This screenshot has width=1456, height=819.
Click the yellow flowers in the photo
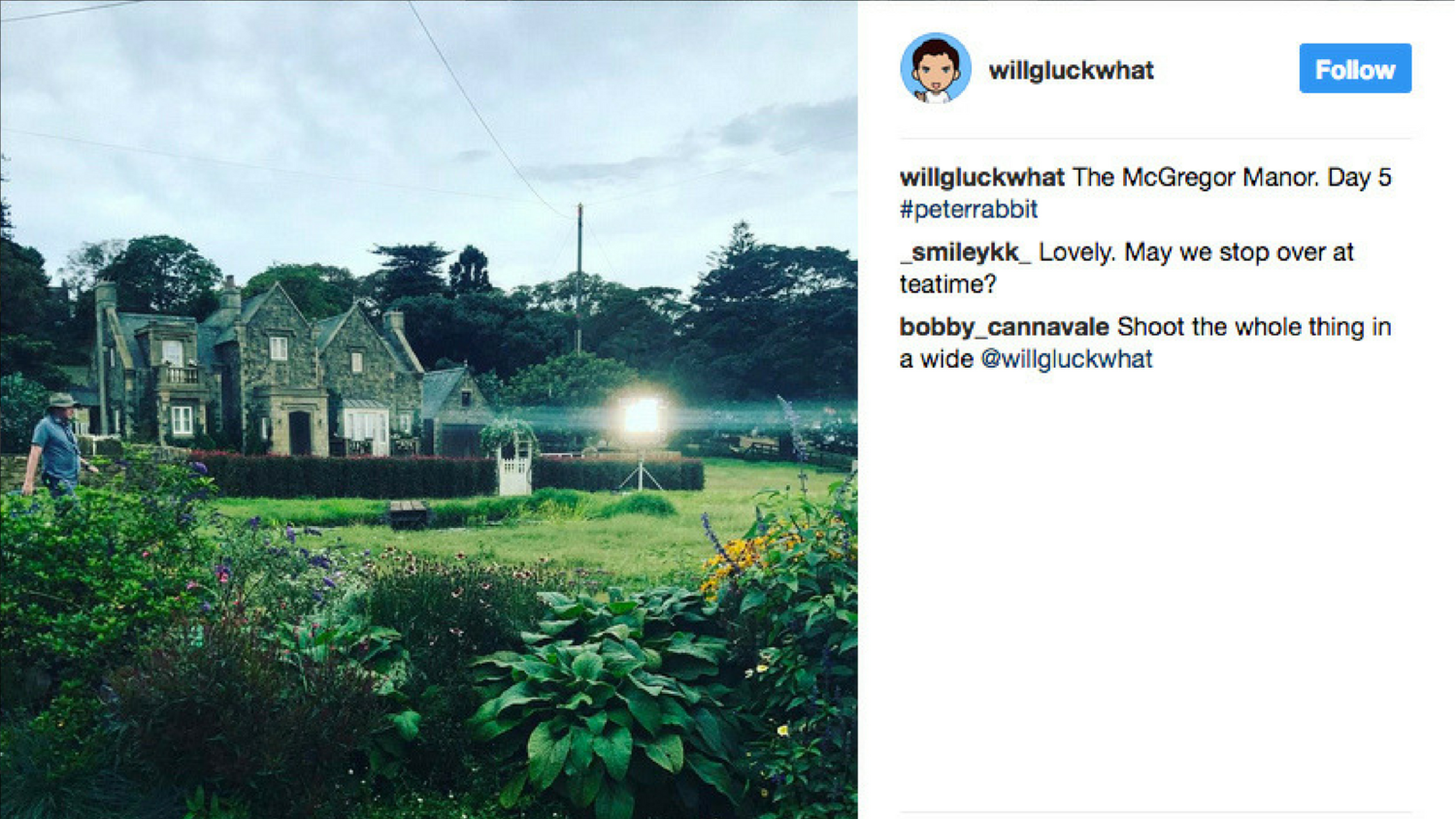pyautogui.click(x=741, y=559)
